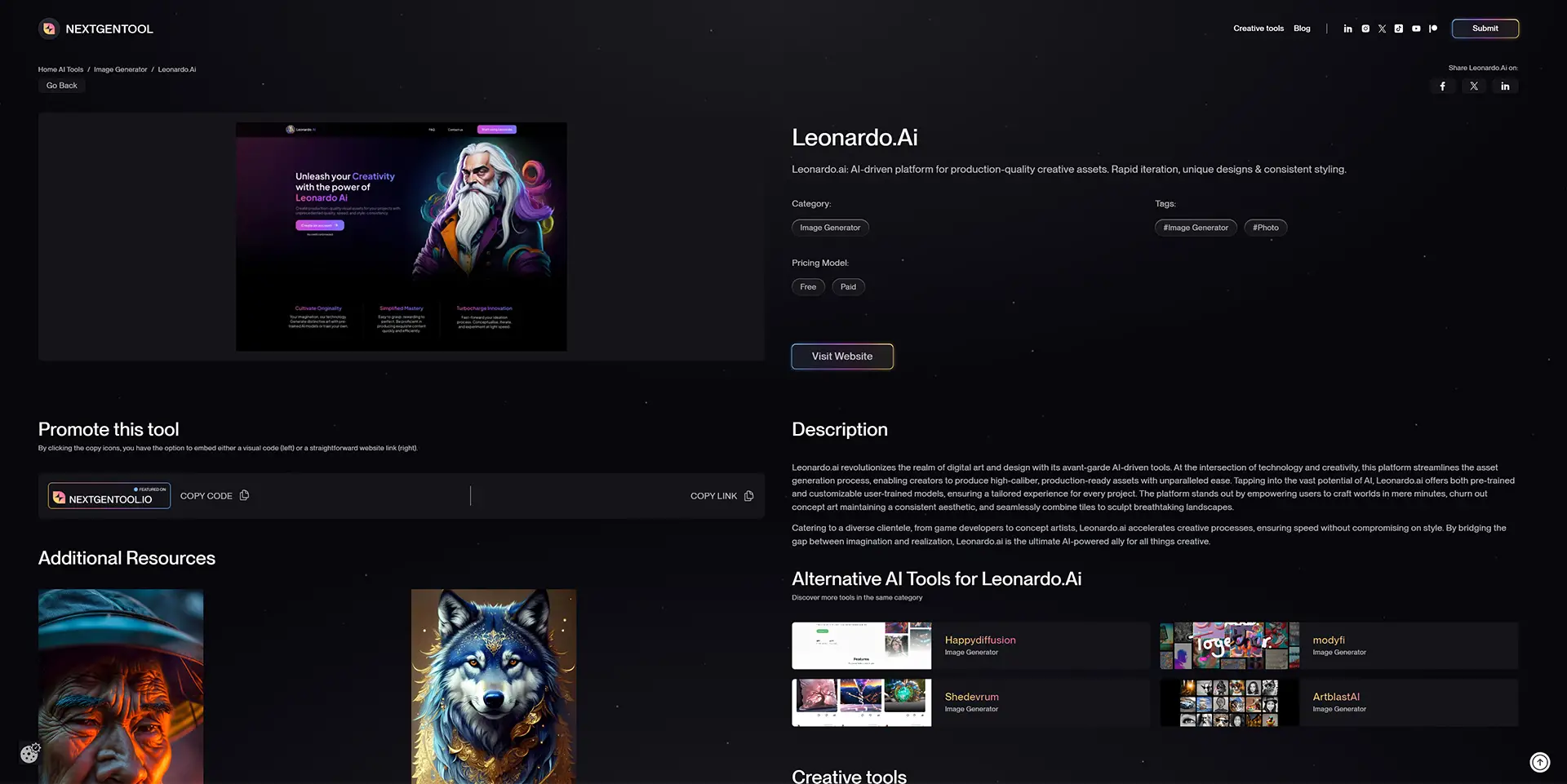Select the #Photo tag
The width and height of the screenshot is (1567, 784).
(1265, 227)
